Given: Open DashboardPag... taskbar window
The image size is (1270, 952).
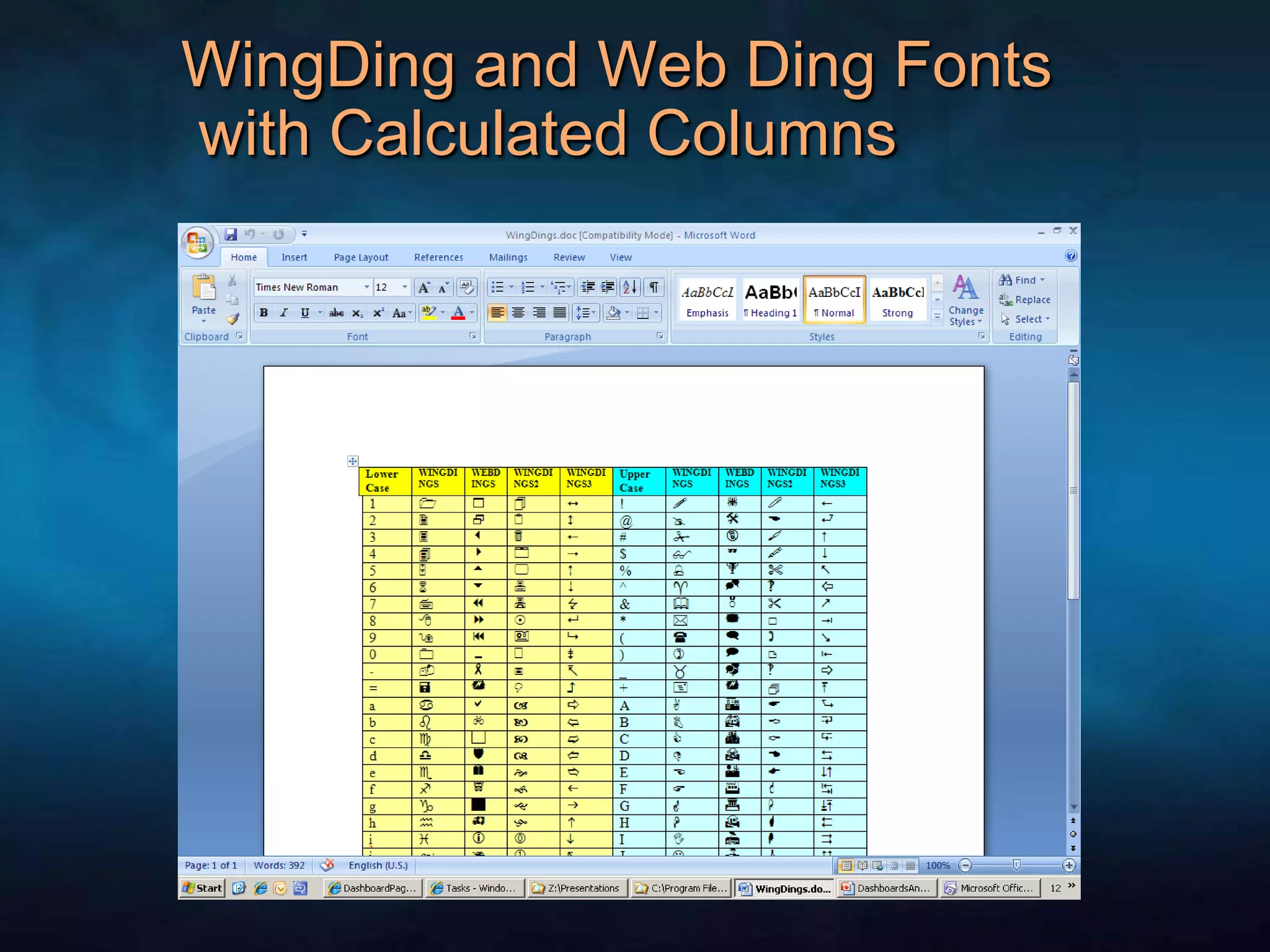Looking at the screenshot, I should 373,888.
